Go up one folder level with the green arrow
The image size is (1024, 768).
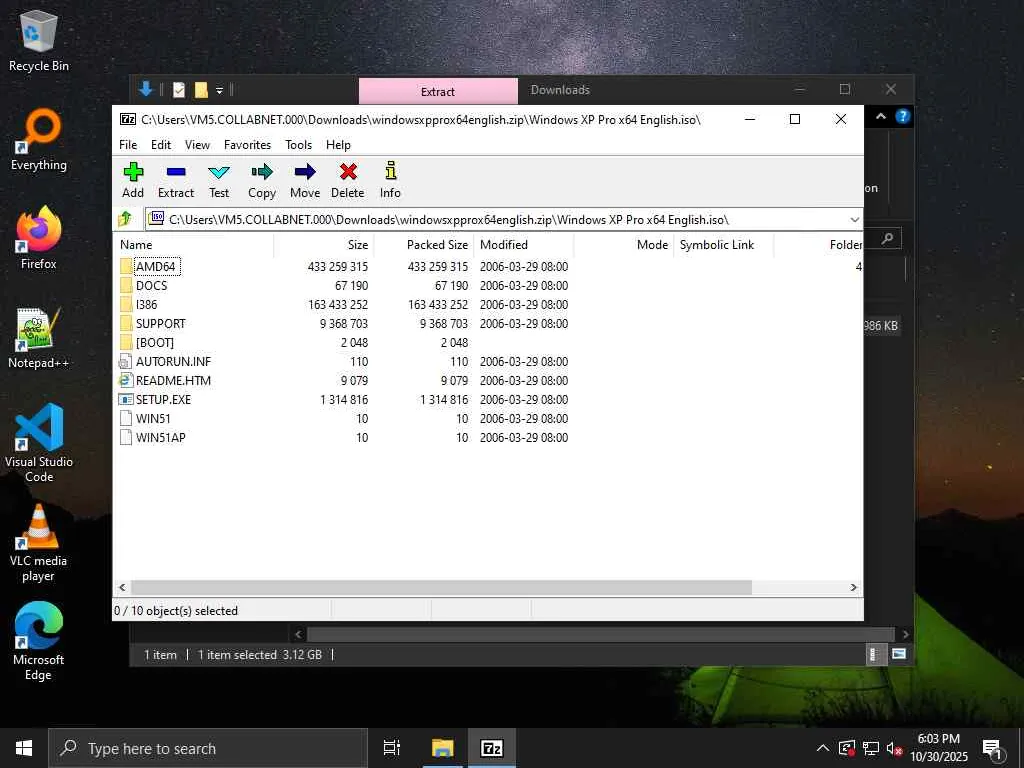click(x=125, y=219)
